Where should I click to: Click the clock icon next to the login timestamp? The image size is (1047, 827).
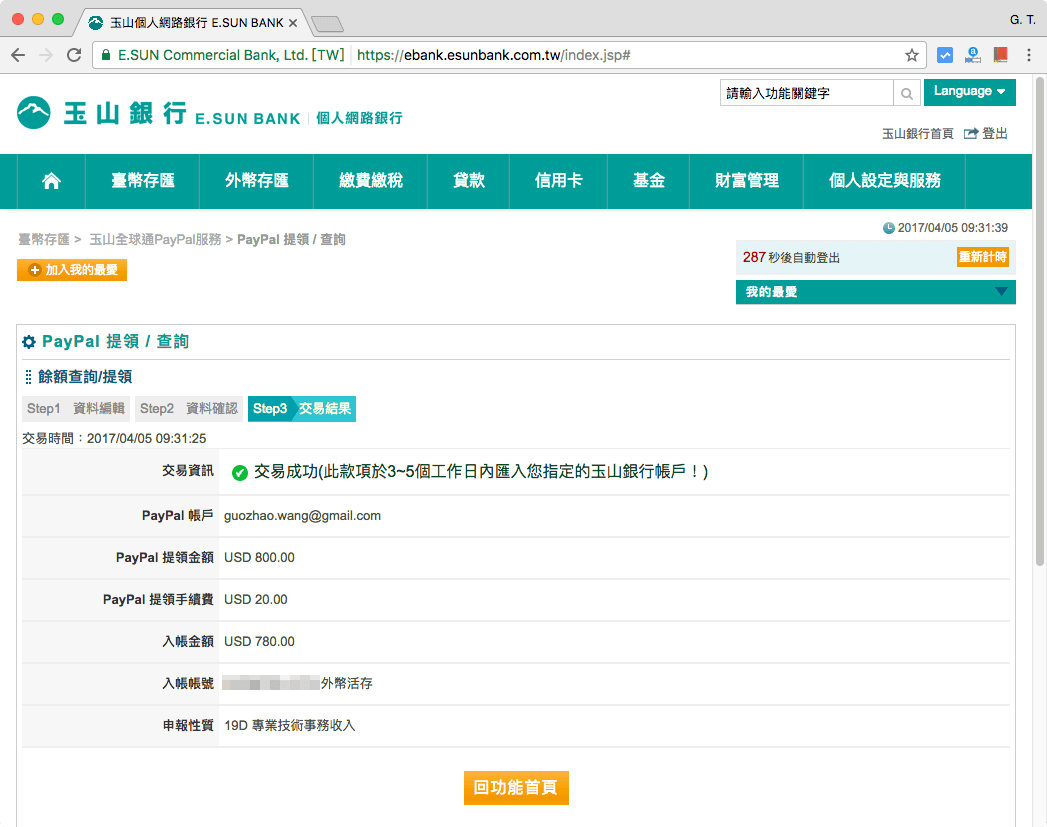(x=889, y=229)
